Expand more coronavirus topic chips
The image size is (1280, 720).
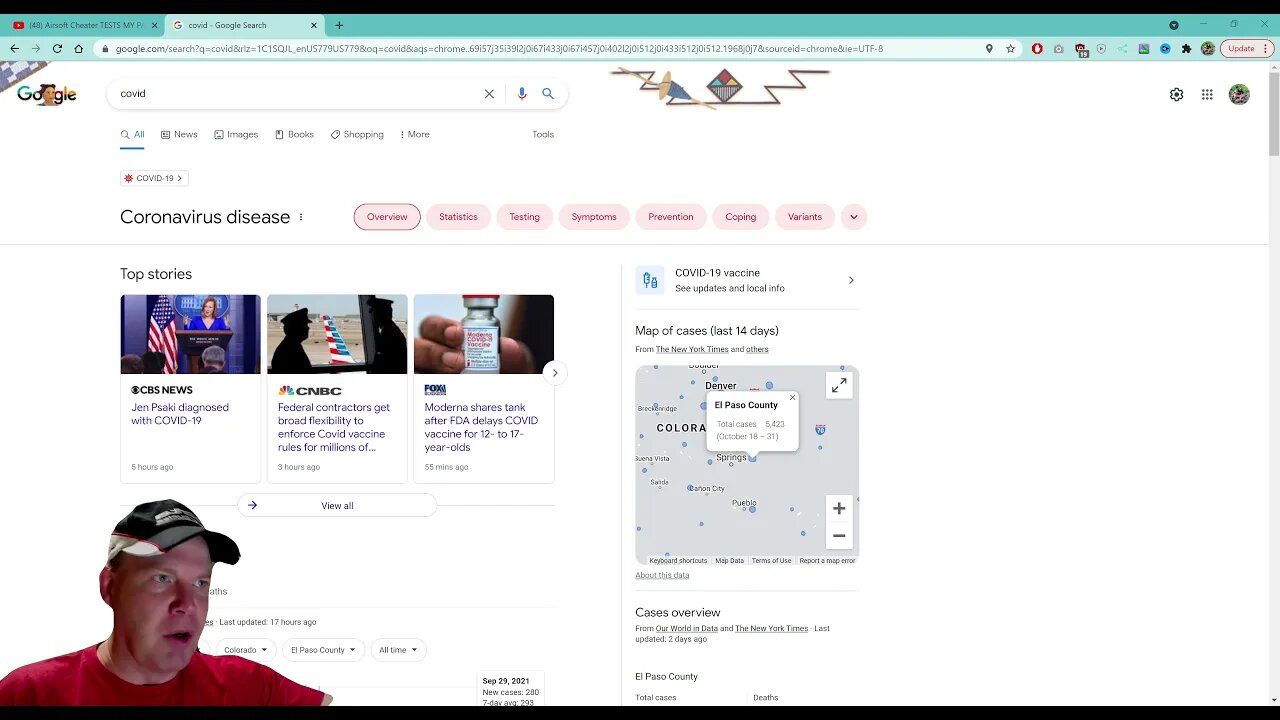[x=853, y=217]
